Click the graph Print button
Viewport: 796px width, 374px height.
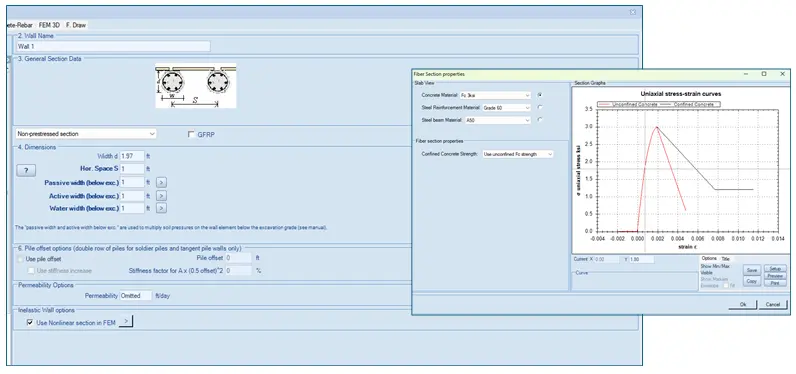(x=775, y=283)
